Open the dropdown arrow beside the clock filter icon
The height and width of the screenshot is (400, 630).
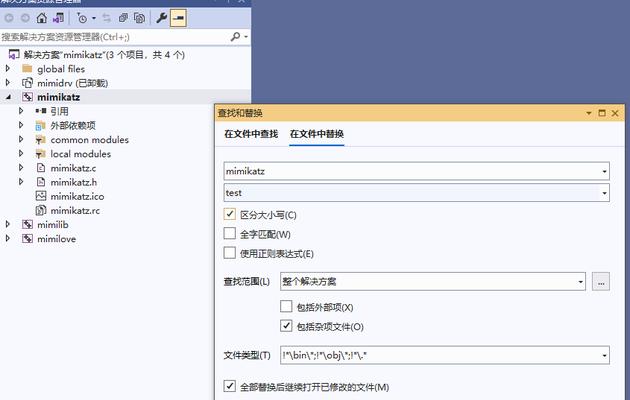94,18
